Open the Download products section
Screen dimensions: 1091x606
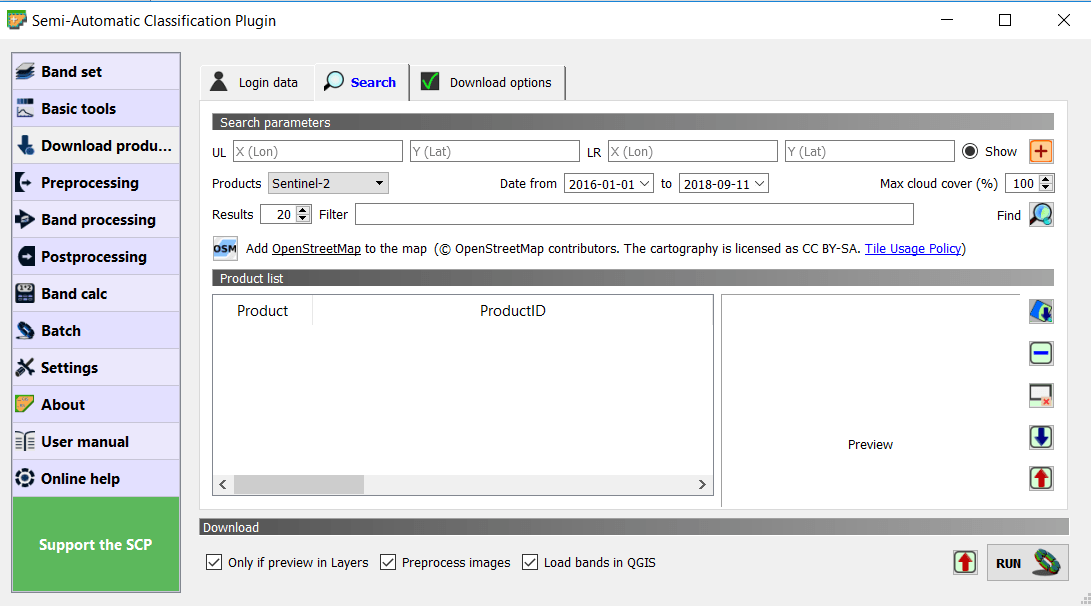tap(96, 145)
